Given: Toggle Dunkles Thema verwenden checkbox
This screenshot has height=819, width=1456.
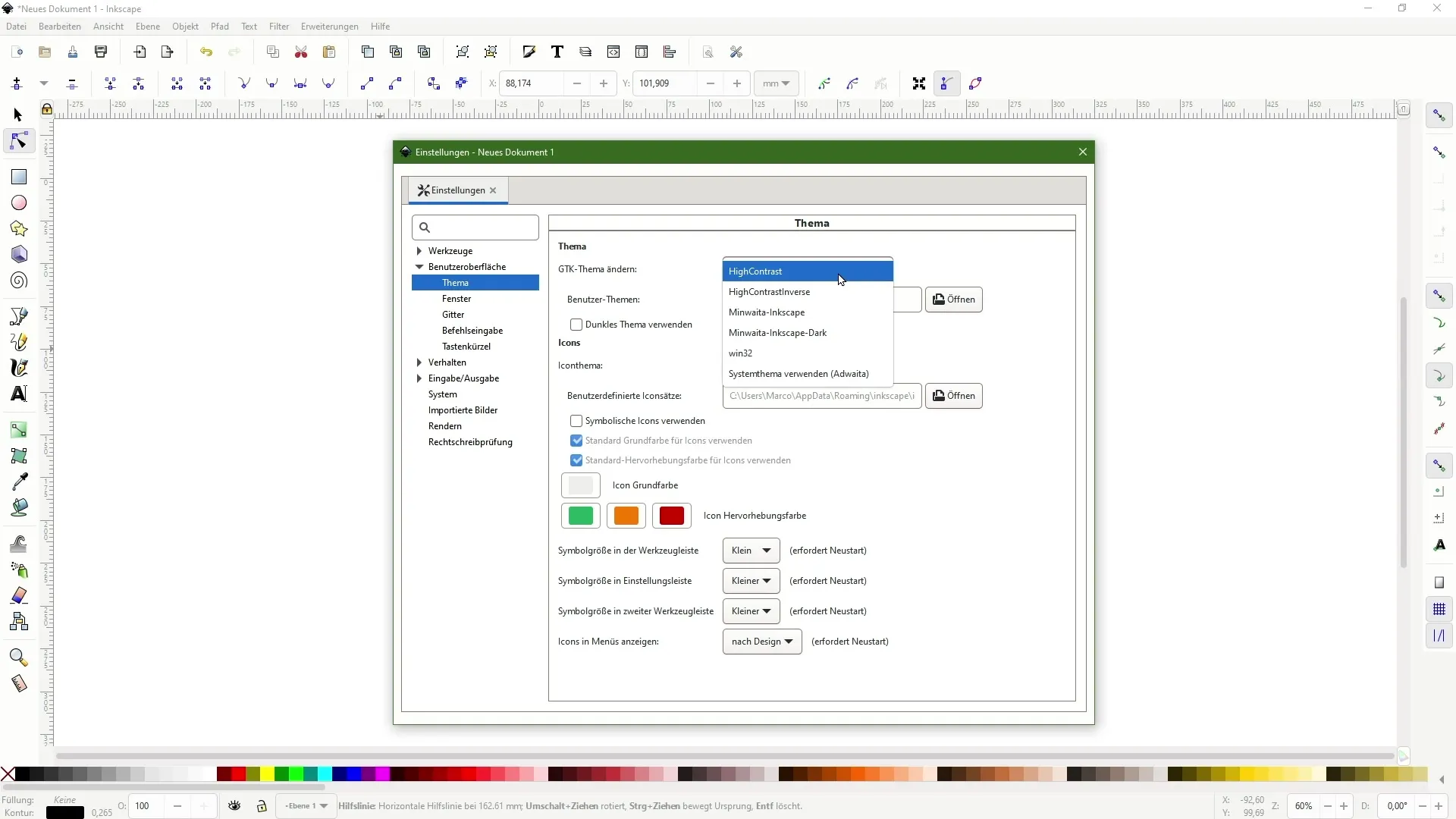Looking at the screenshot, I should point(576,325).
